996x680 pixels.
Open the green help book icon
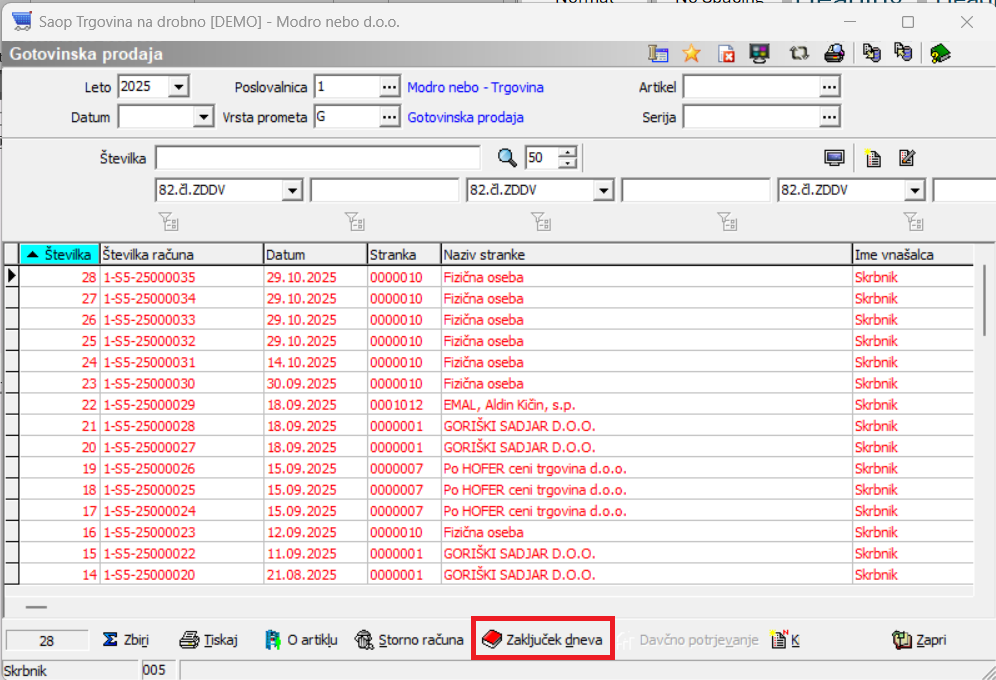pos(940,54)
